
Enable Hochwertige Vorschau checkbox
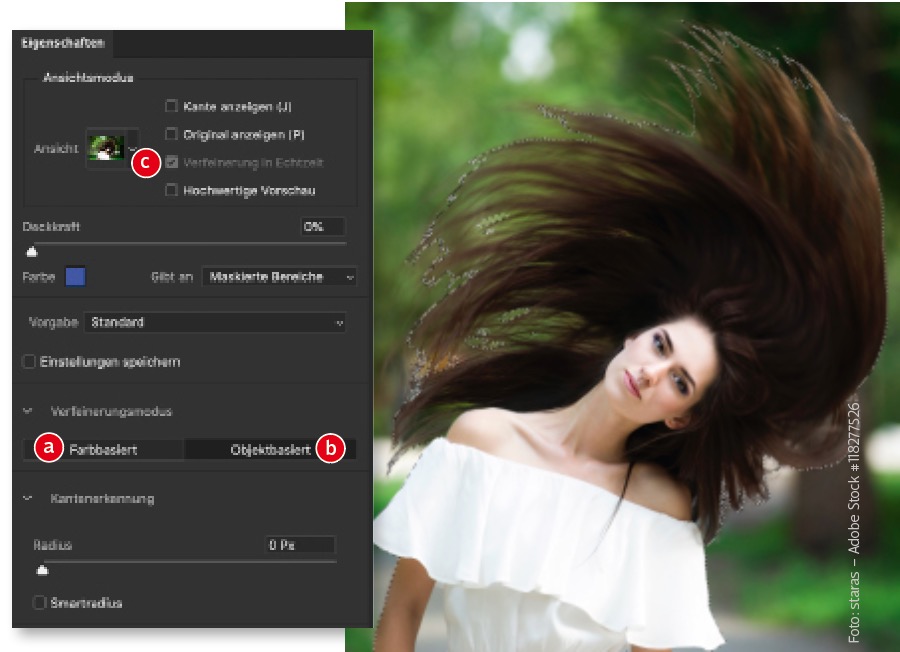(x=172, y=190)
